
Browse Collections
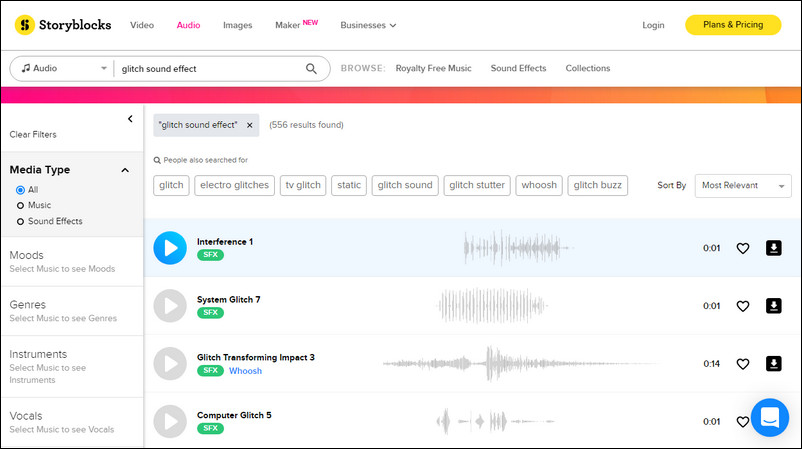point(588,68)
